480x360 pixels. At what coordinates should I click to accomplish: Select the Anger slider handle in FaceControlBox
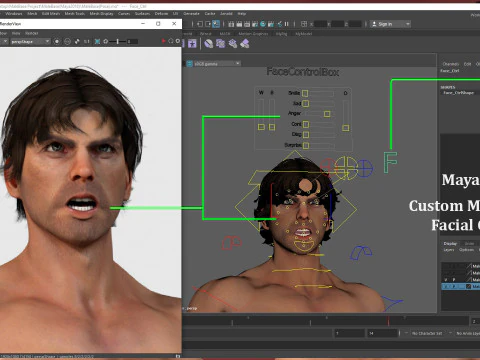pyautogui.click(x=327, y=114)
